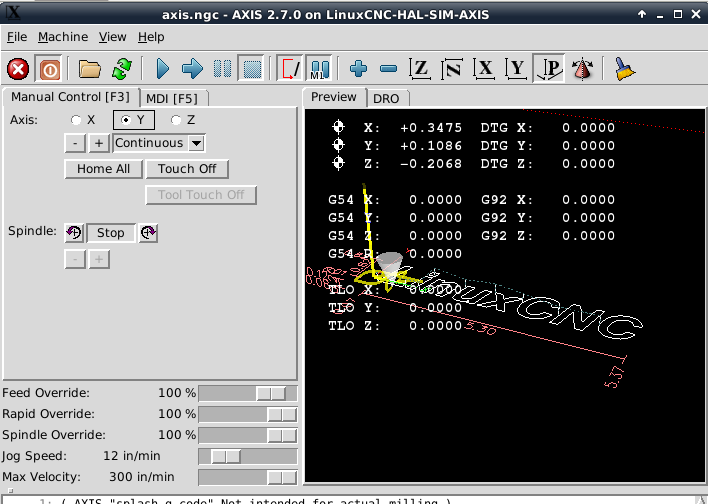Pause program execution
Viewport: 708px width, 504px height.
coord(222,69)
